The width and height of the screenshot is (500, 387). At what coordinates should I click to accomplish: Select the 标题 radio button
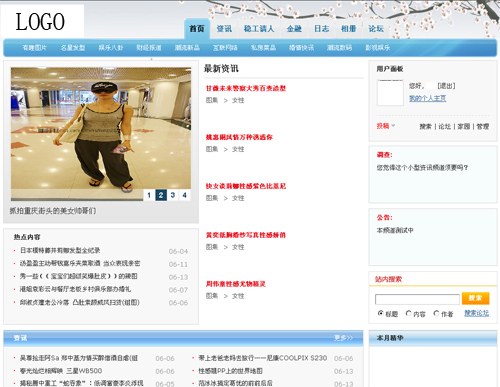tap(380, 313)
